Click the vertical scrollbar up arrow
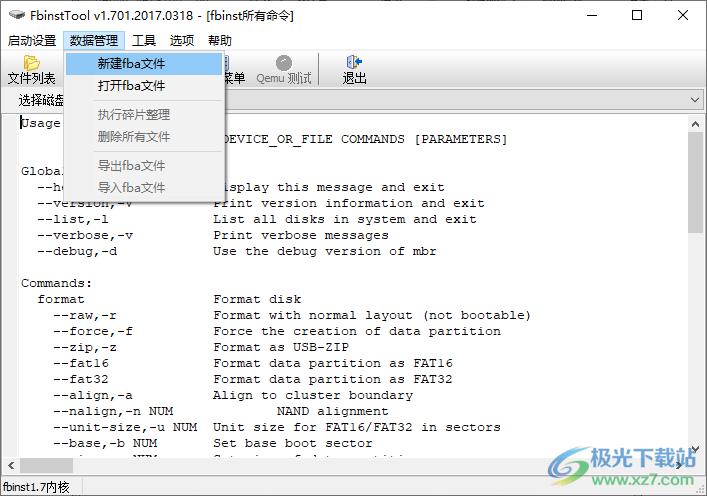Image resolution: width=707 pixels, height=496 pixels. point(695,124)
